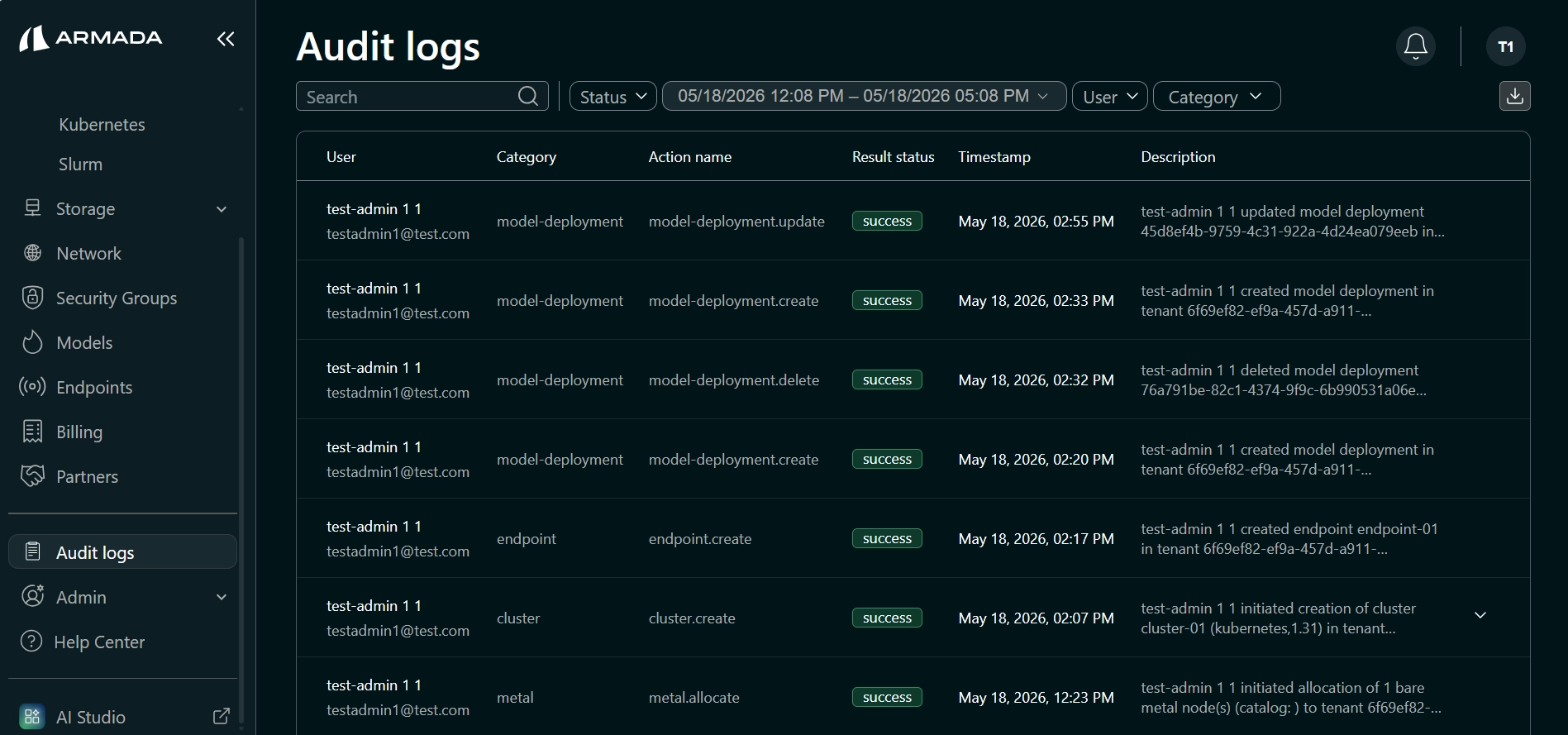Click the Network globe icon
Screen dimensions: 1568x735
click(32, 253)
